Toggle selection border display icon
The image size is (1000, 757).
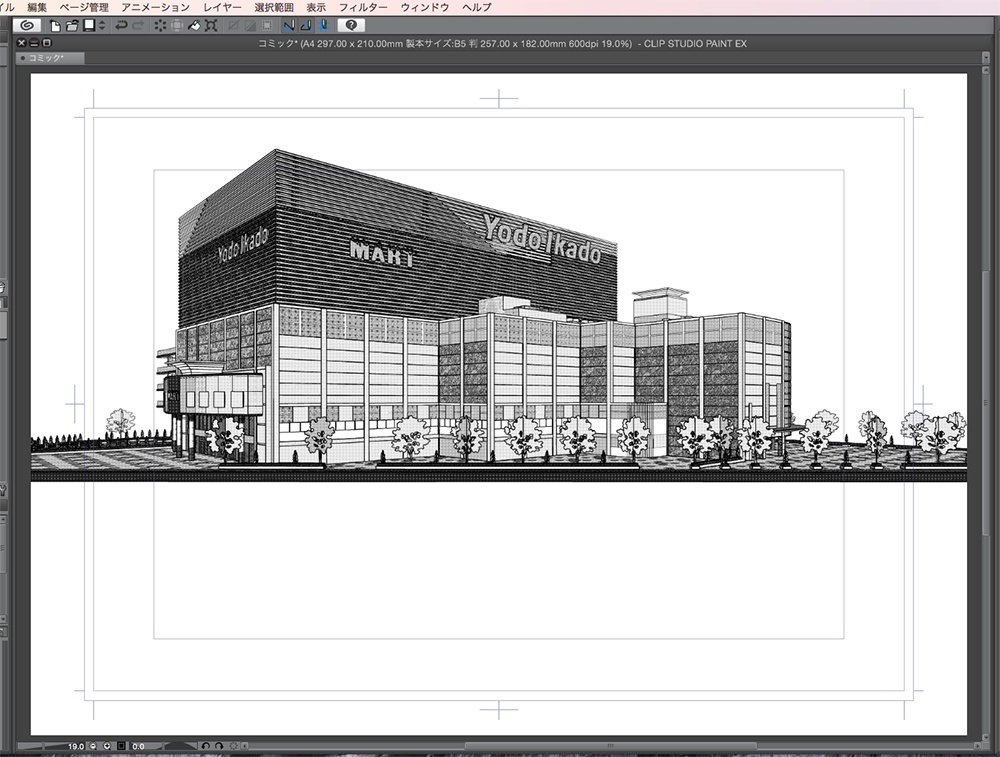click(x=267, y=26)
